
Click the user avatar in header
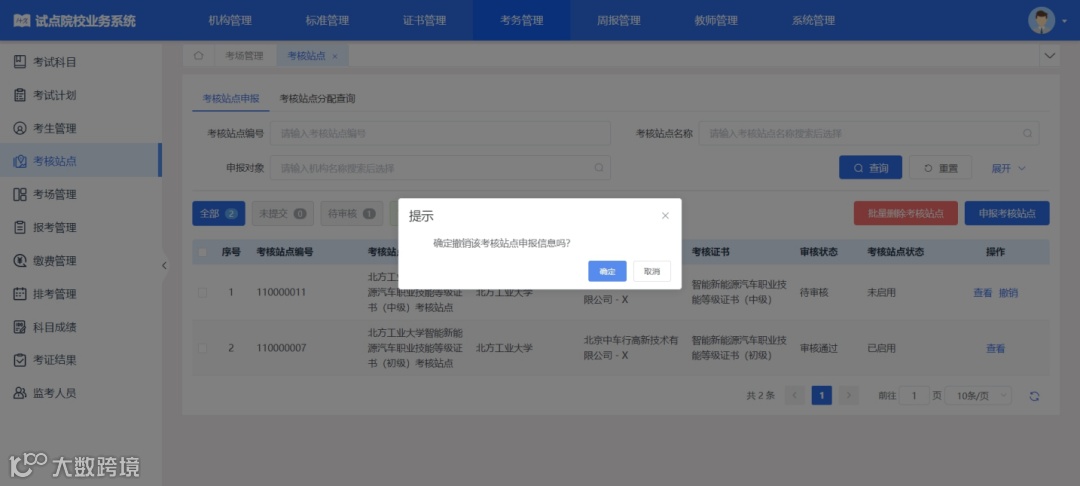[1041, 21]
